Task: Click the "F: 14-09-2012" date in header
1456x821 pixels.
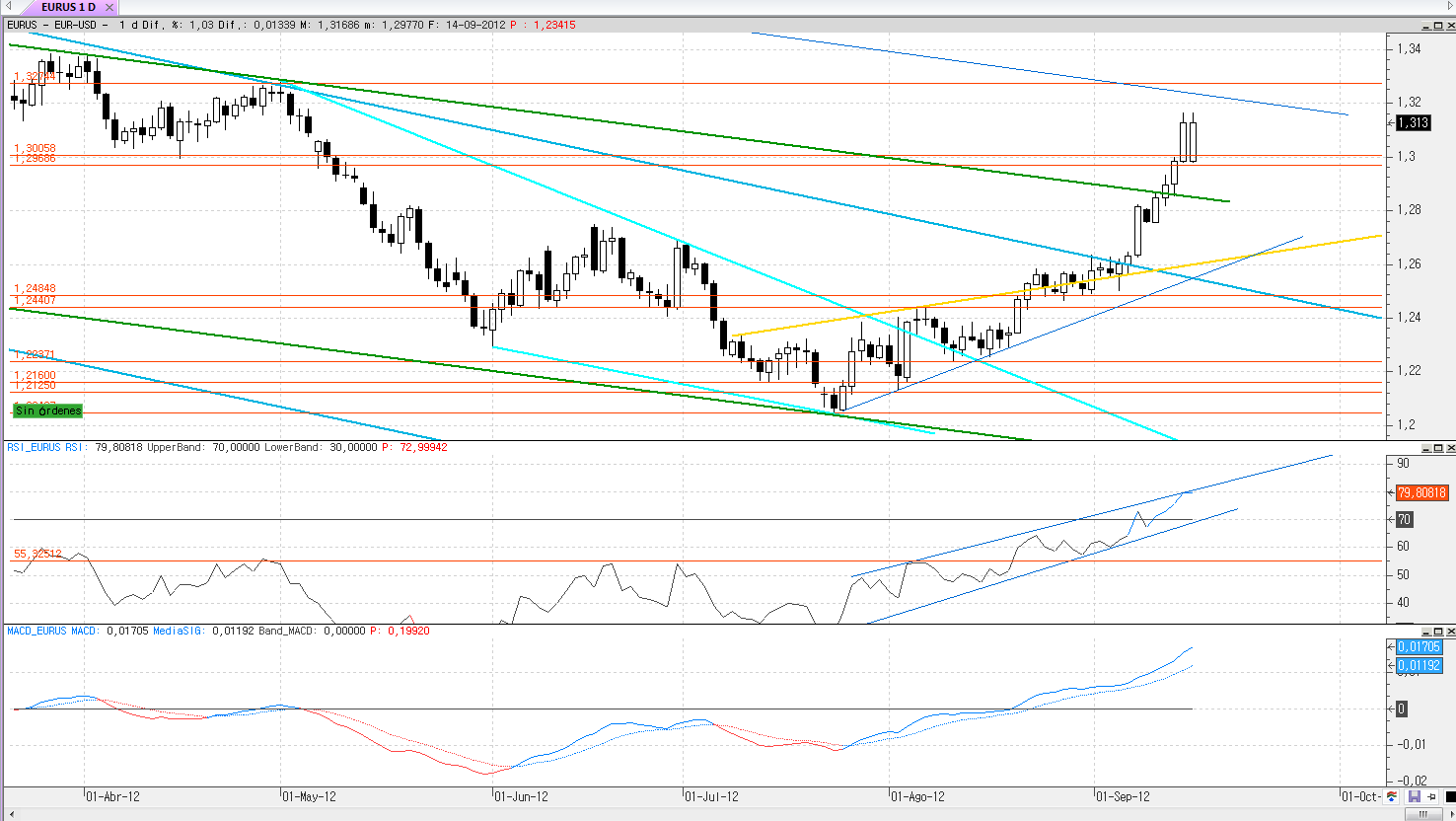Action: (468, 25)
